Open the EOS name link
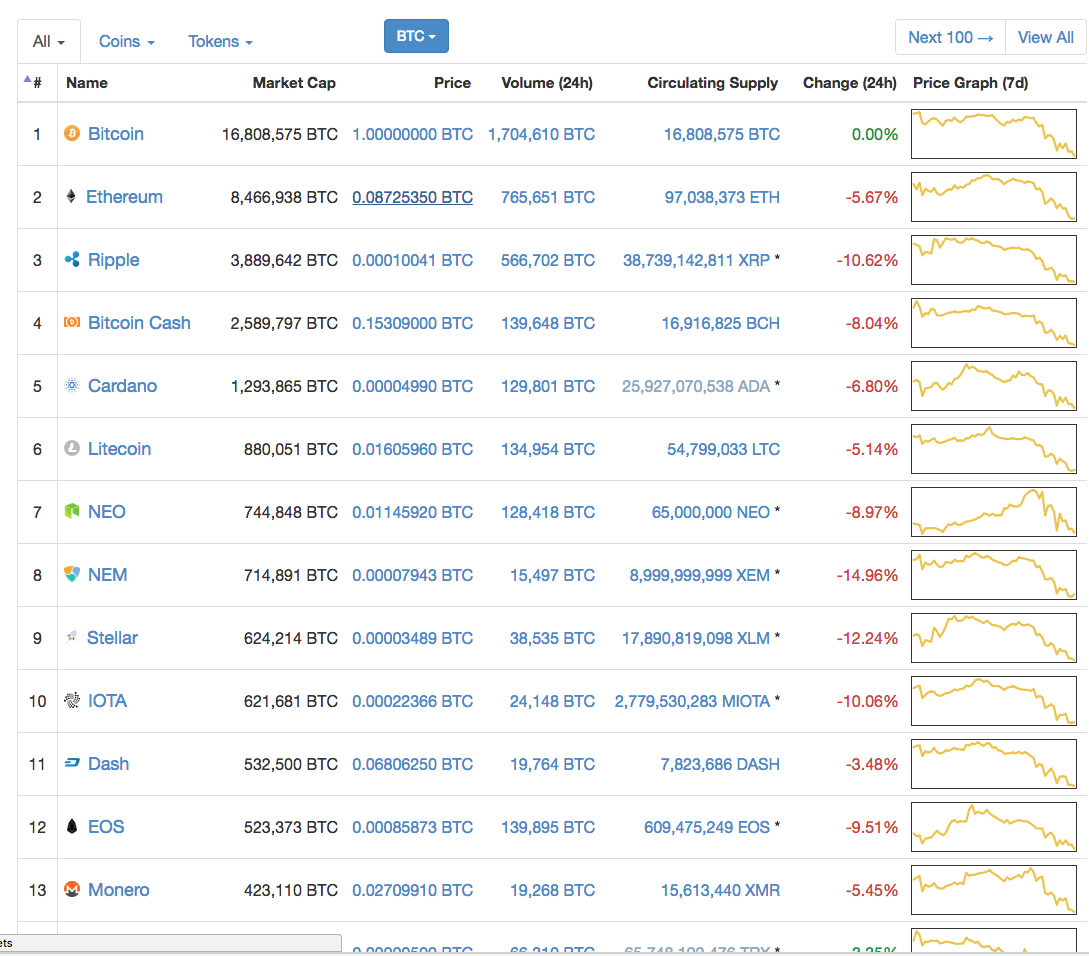Image resolution: width=1089 pixels, height=956 pixels. click(106, 826)
